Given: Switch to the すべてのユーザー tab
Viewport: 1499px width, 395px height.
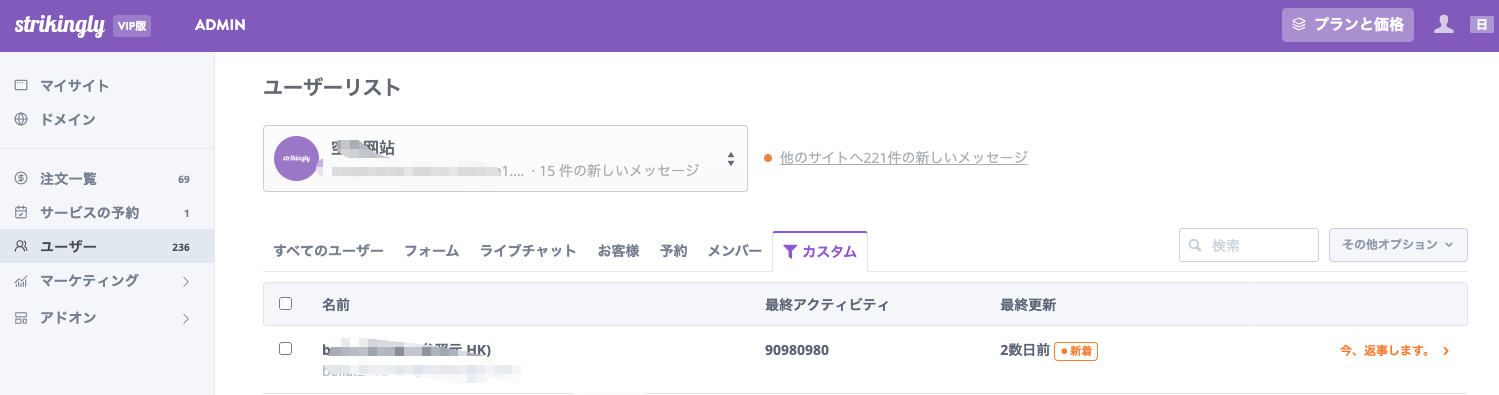Looking at the screenshot, I should coord(328,251).
